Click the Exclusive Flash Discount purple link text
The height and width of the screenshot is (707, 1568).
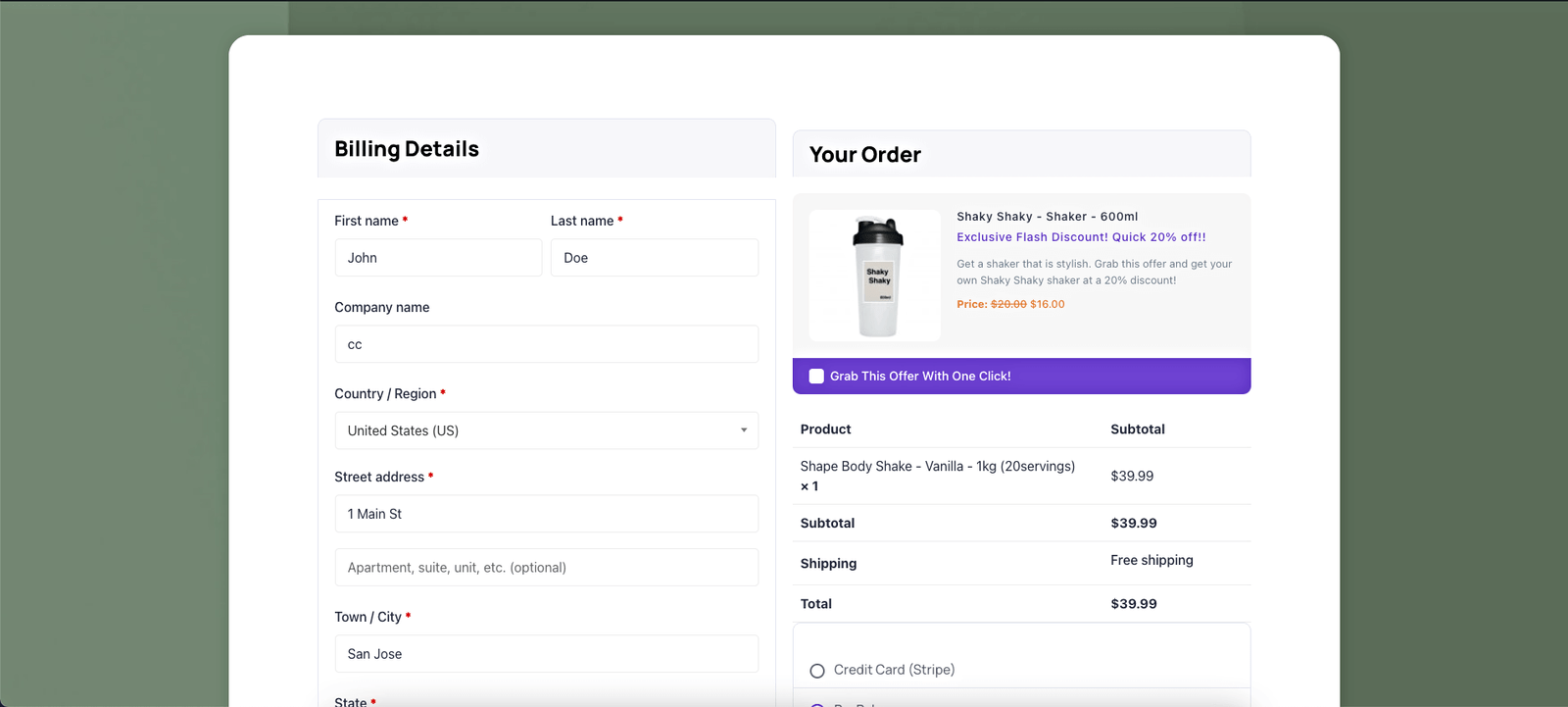[x=1081, y=237]
